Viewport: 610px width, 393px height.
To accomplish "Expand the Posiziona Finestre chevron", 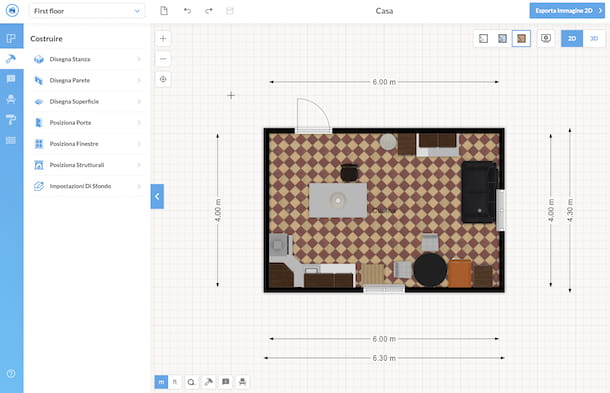I will pyautogui.click(x=139, y=144).
